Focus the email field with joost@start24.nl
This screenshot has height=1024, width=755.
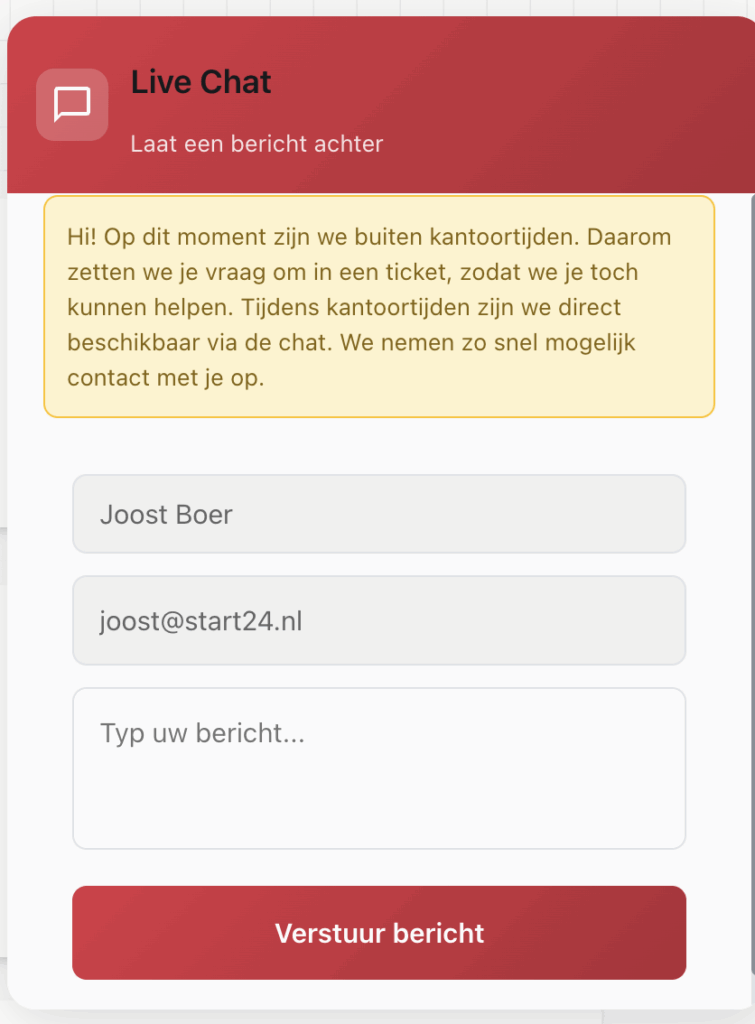[x=378, y=621]
